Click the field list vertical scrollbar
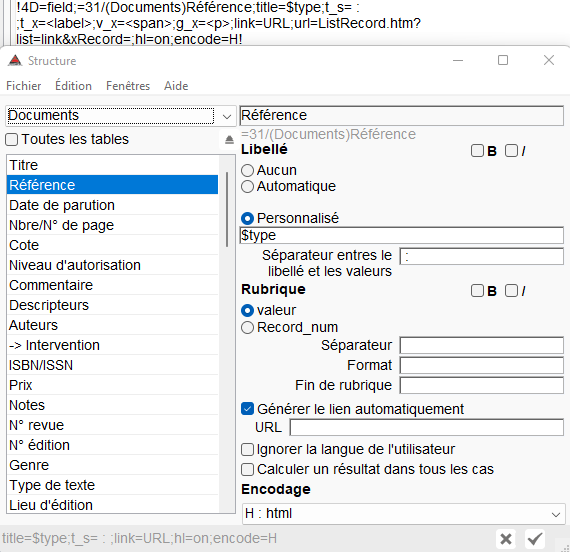570x552 pixels. coord(227,210)
